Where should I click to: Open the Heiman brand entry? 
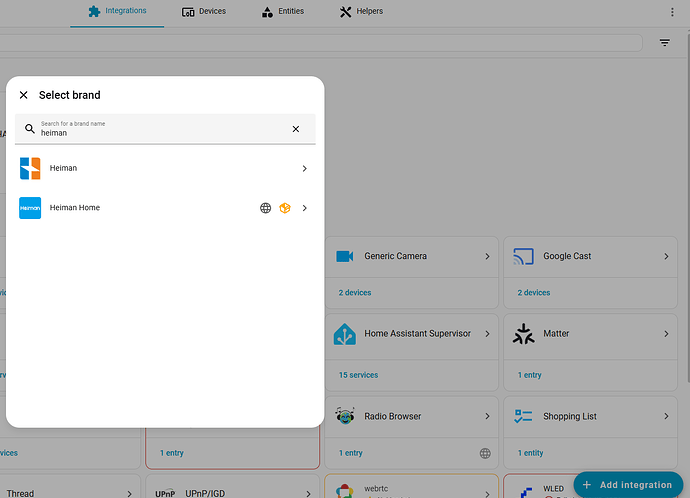[165, 168]
